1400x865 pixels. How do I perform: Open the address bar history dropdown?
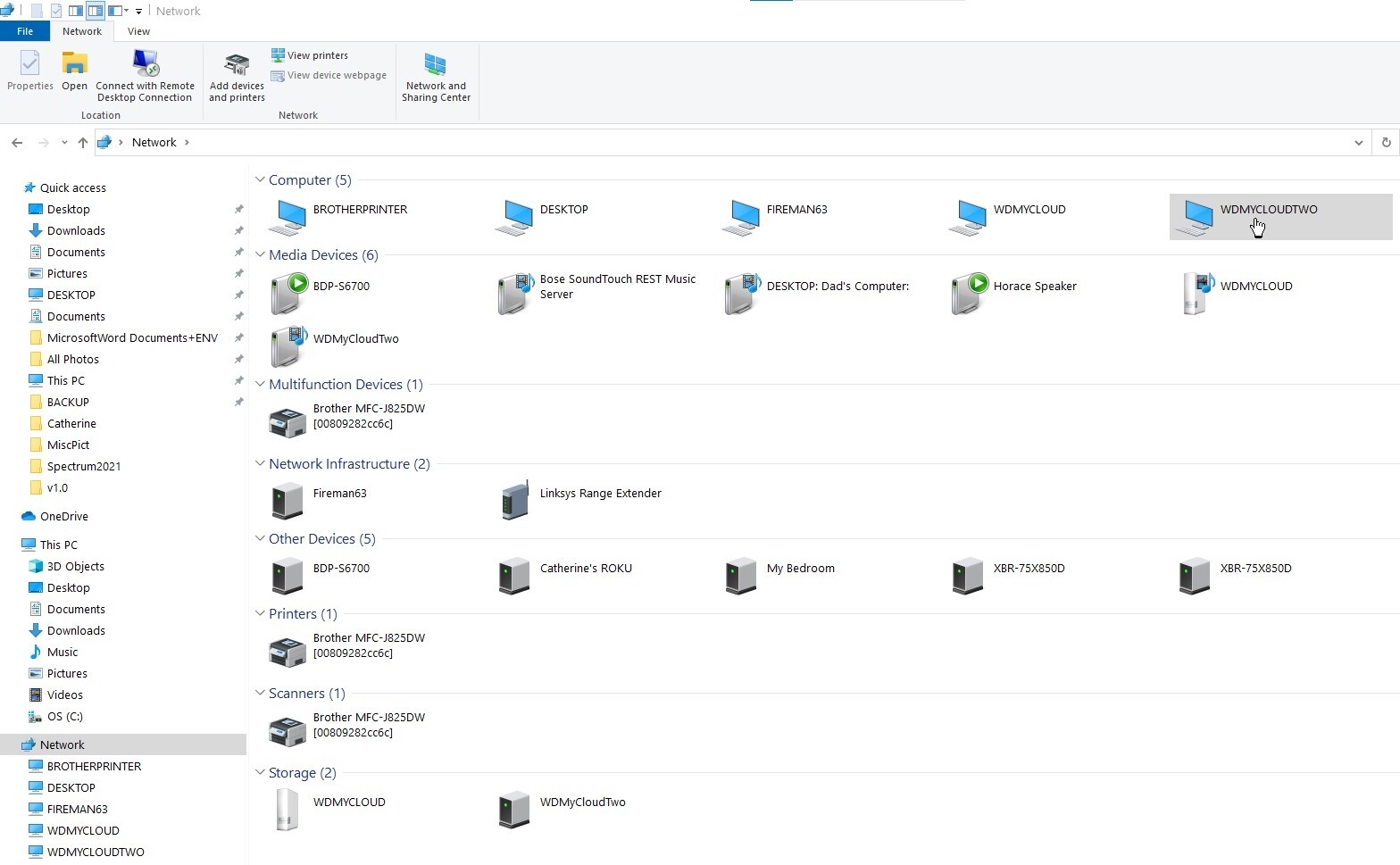pyautogui.click(x=1358, y=143)
